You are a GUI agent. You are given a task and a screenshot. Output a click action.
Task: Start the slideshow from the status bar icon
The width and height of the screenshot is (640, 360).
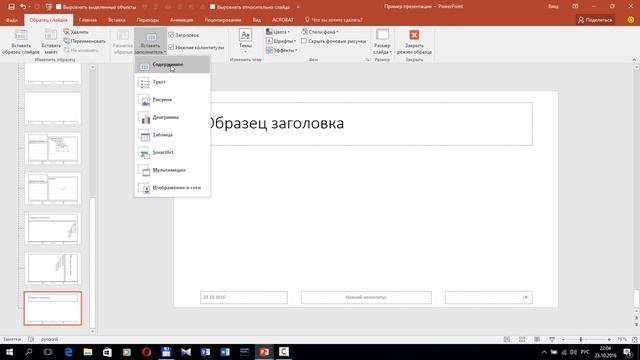pos(552,340)
